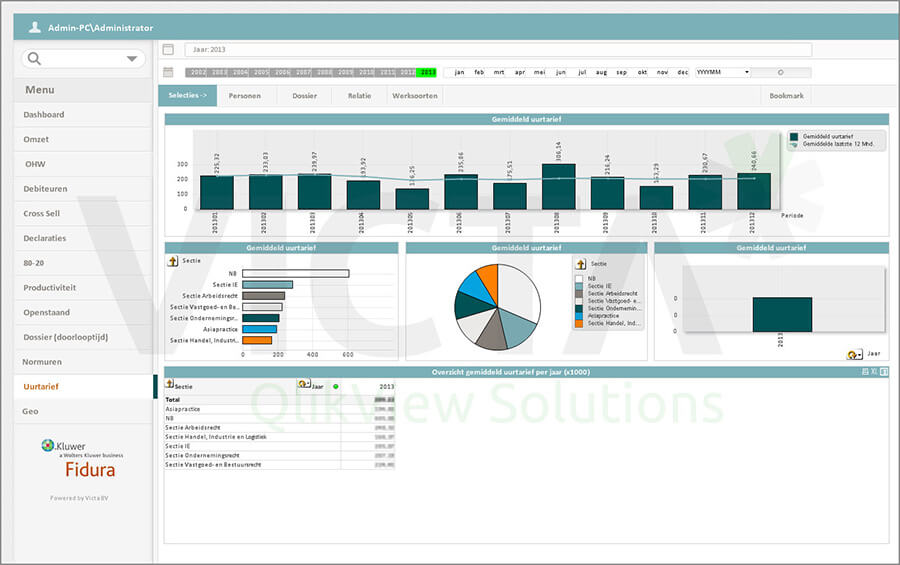
Task: Click the XL export icon in Overzicht caption
Action: click(x=874, y=372)
